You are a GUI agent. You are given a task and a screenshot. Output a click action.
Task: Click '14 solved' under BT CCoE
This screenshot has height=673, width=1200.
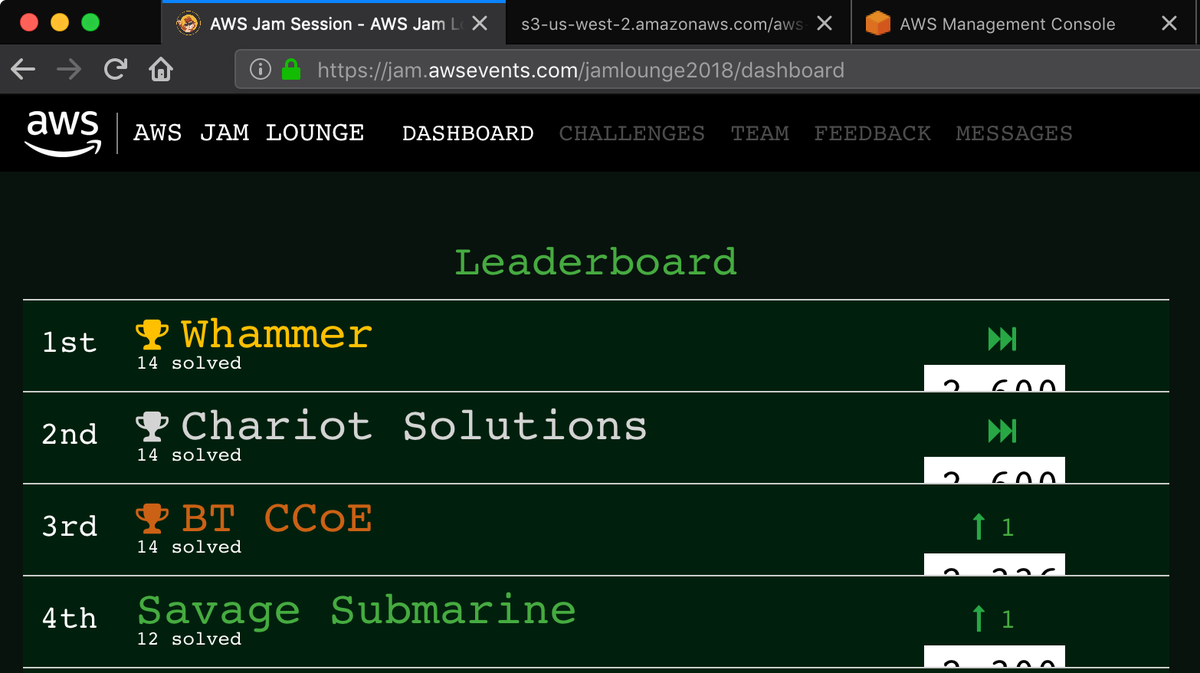[189, 547]
